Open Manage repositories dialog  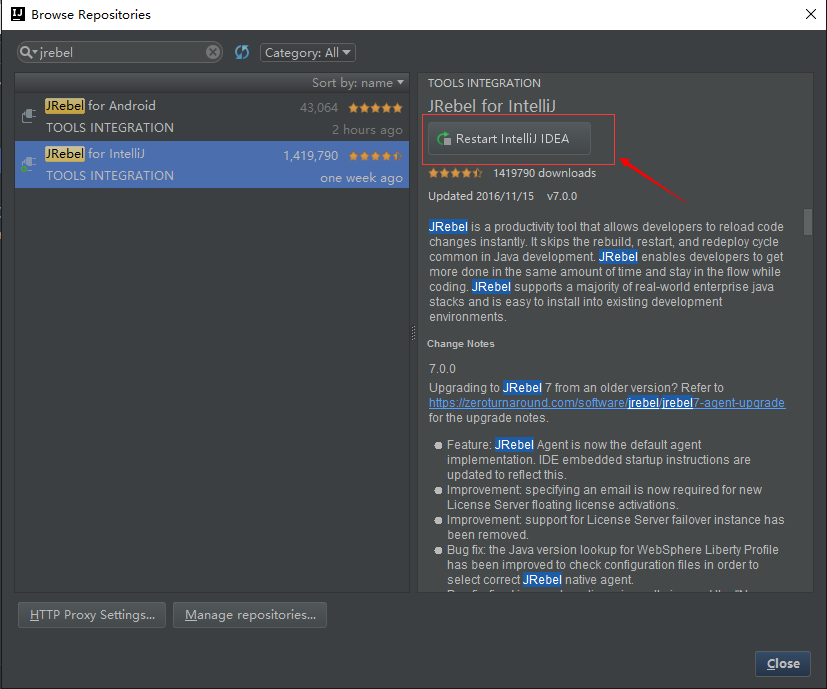coord(250,615)
